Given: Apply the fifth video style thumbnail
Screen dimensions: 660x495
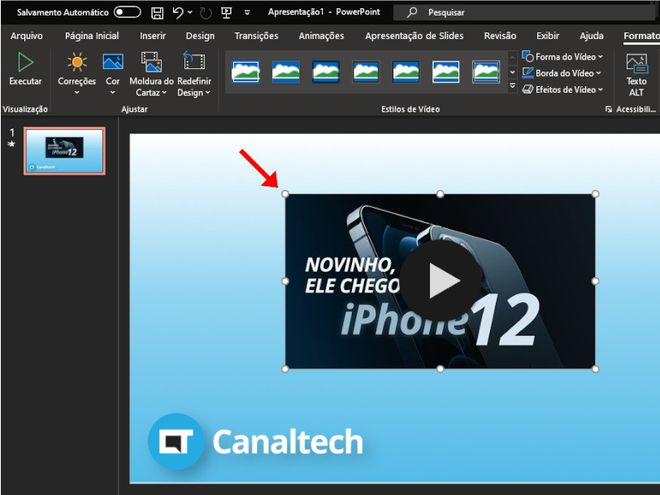Looking at the screenshot, I should (406, 72).
